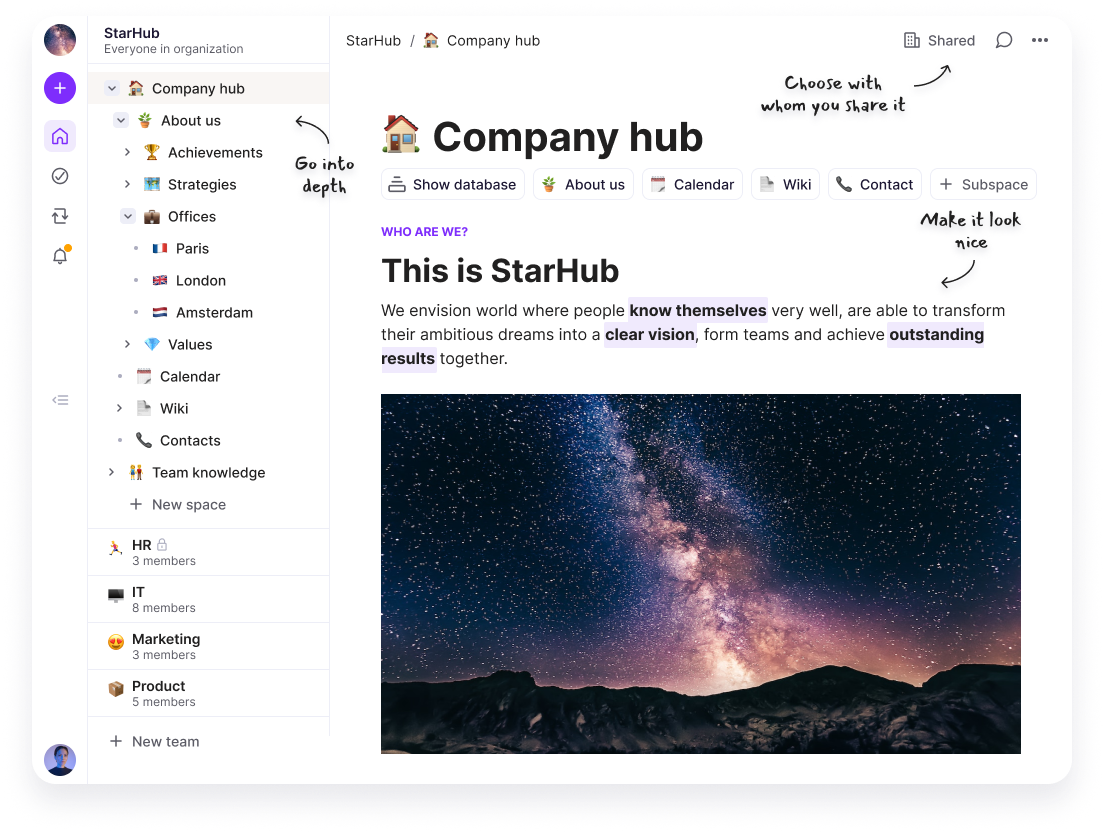Click the purple plus create button
Image resolution: width=1104 pixels, height=832 pixels.
click(x=60, y=88)
